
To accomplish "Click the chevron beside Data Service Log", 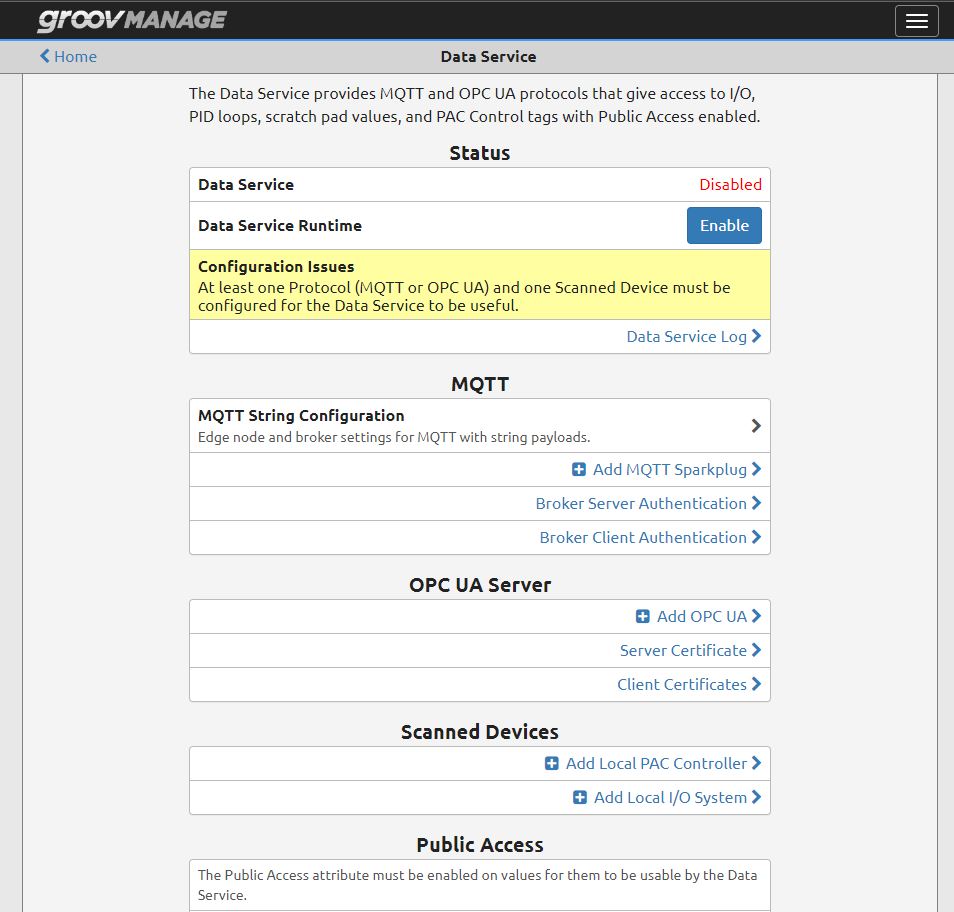I will click(x=756, y=336).
